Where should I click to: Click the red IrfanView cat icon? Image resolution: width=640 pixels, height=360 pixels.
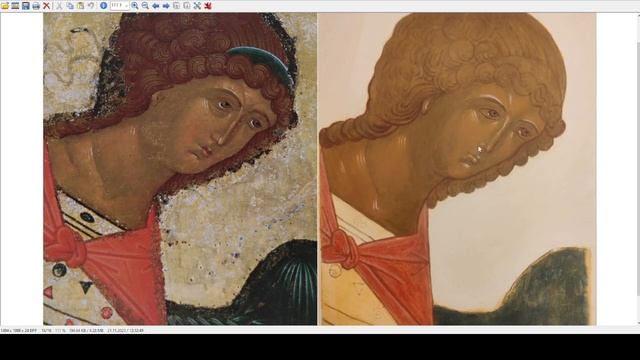[208, 6]
